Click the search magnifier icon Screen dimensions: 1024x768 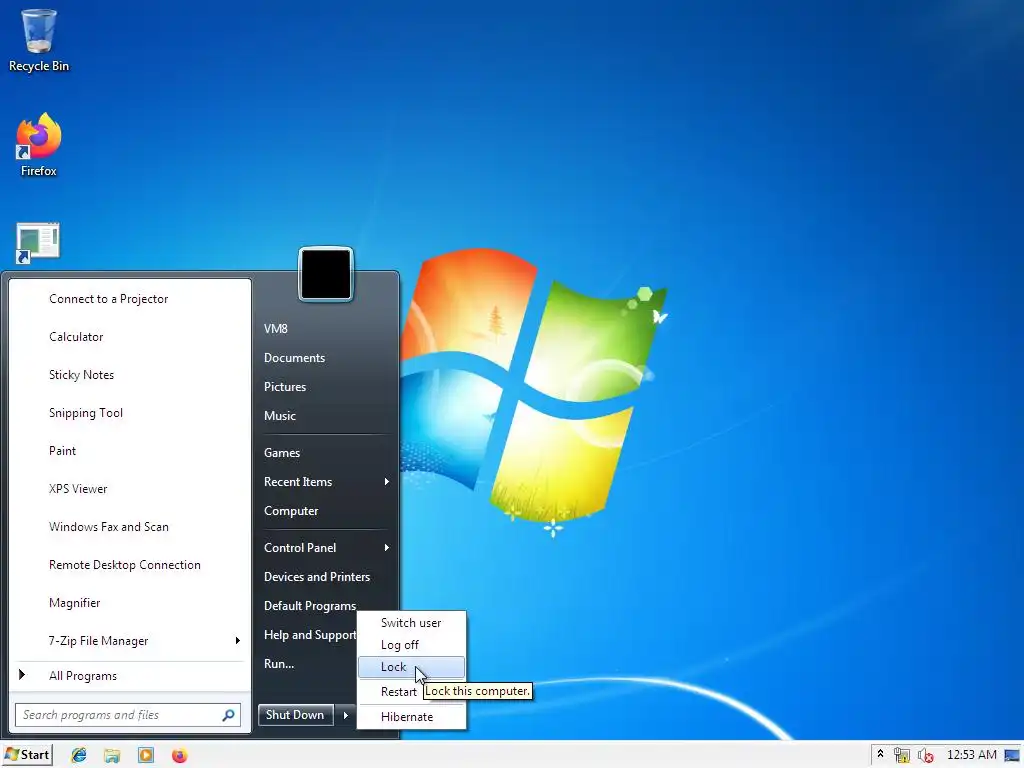(x=228, y=715)
